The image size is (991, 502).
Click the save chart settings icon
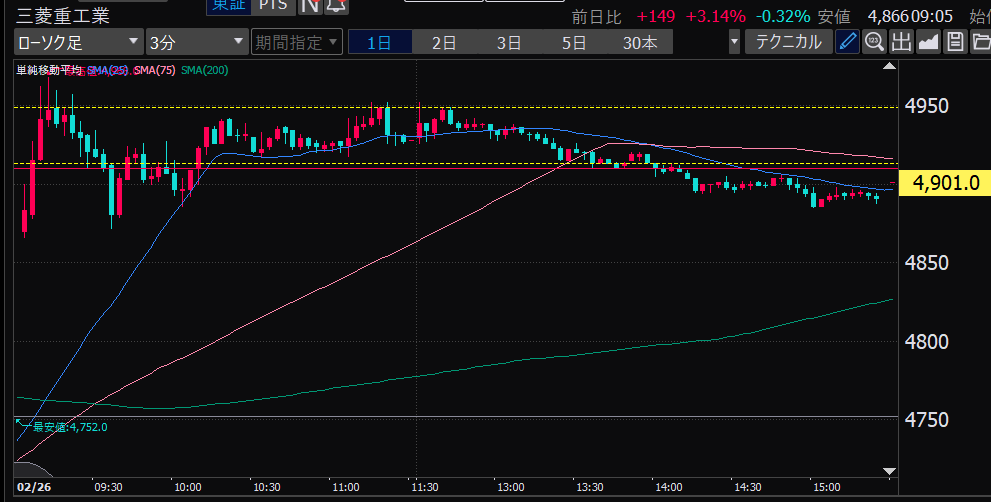(955, 42)
